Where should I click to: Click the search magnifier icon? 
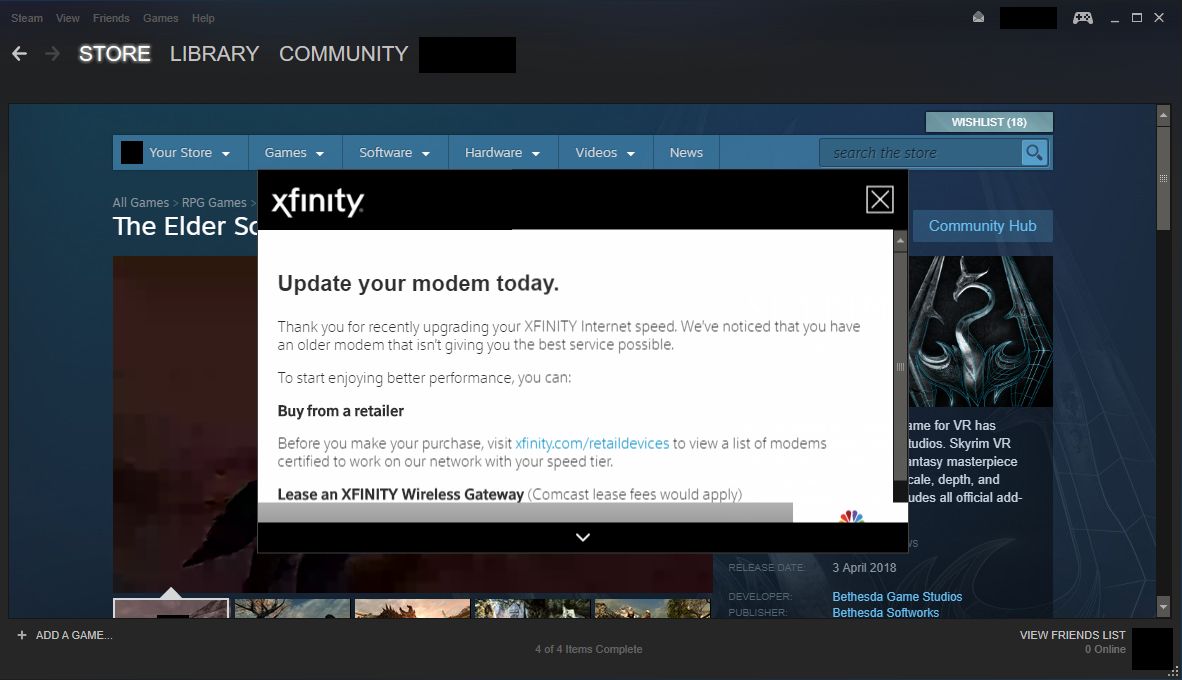tap(1034, 152)
